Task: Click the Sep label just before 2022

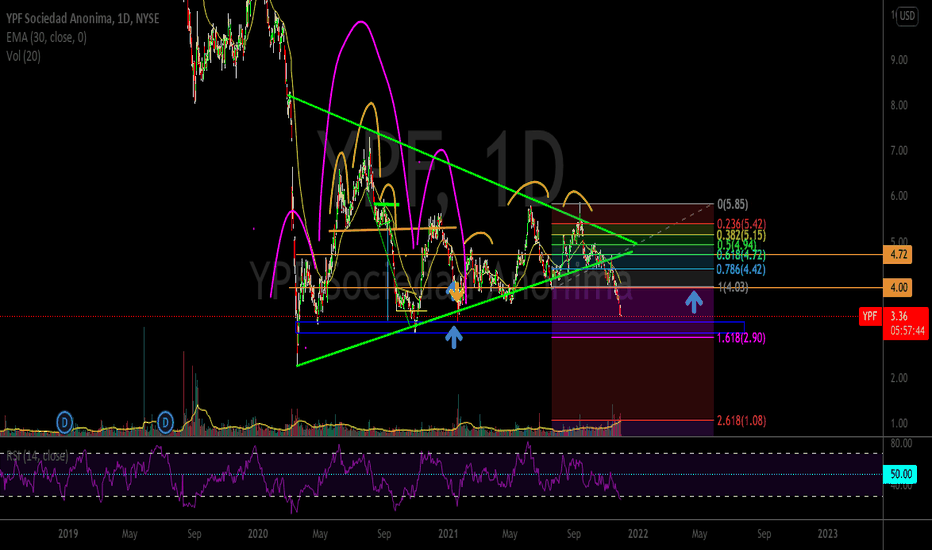Action: (574, 534)
